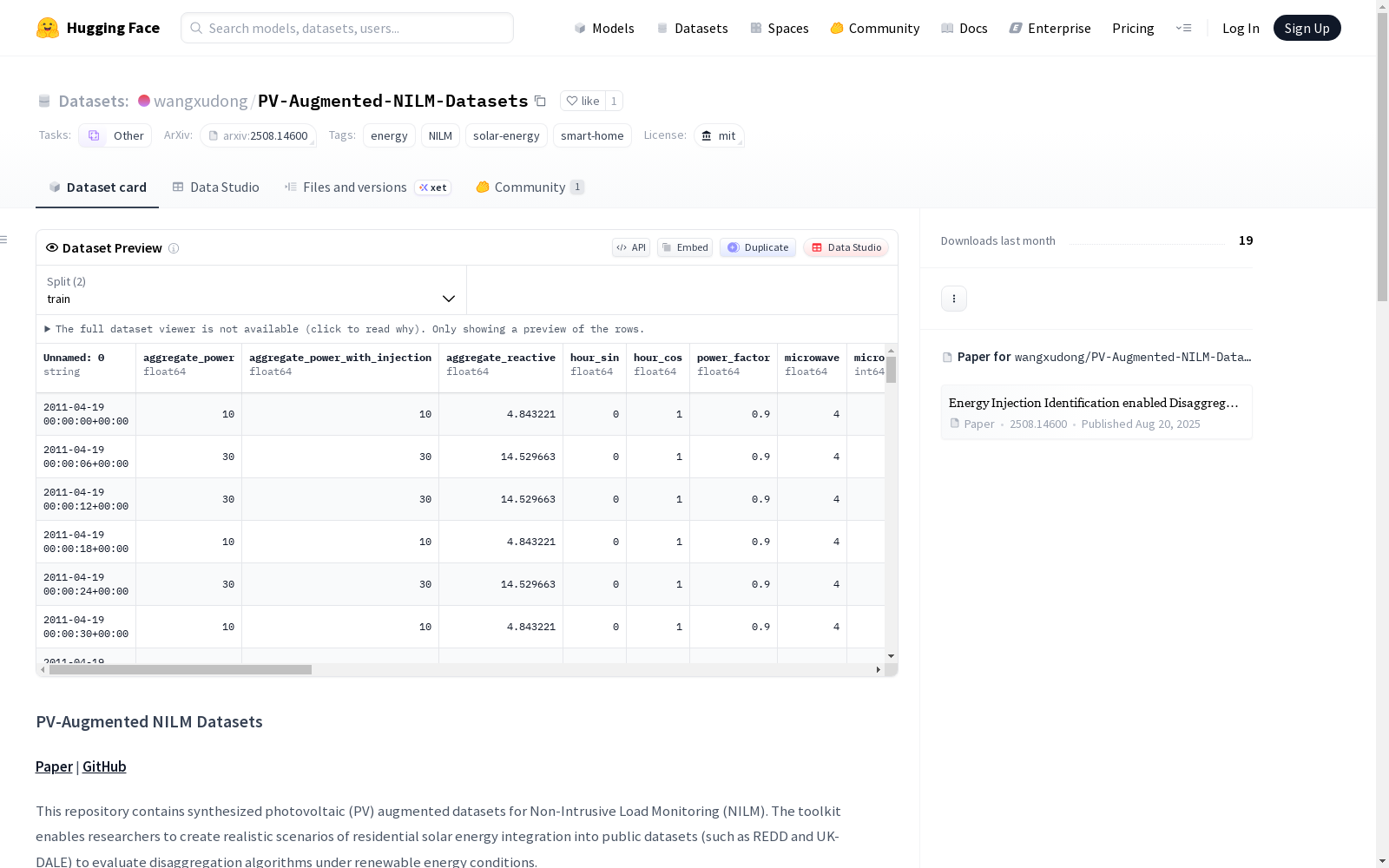Click the table scroll-right arrow
Viewport: 1389px width, 868px height.
[x=879, y=670]
